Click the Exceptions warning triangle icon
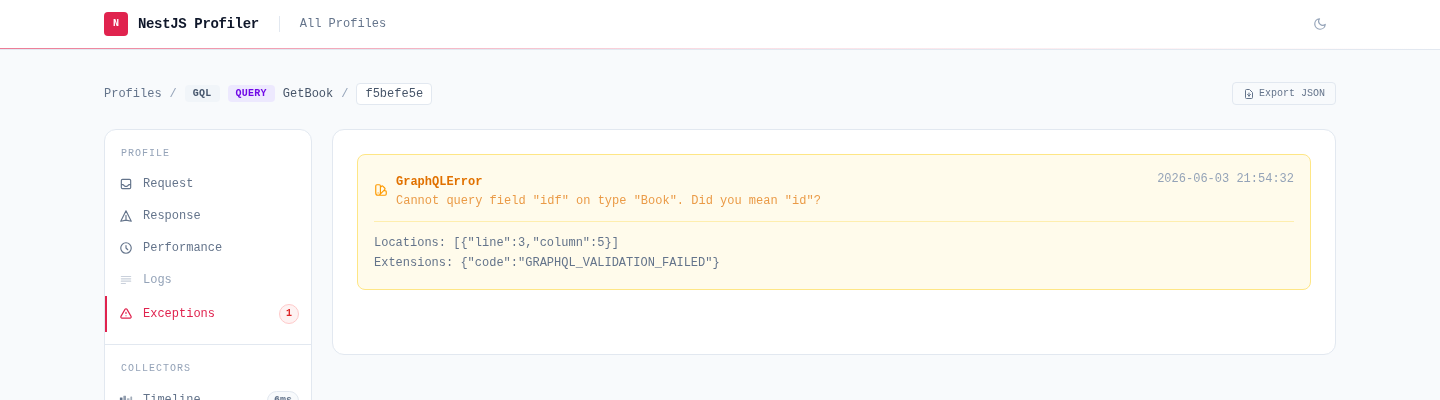The height and width of the screenshot is (400, 1440). point(126,314)
